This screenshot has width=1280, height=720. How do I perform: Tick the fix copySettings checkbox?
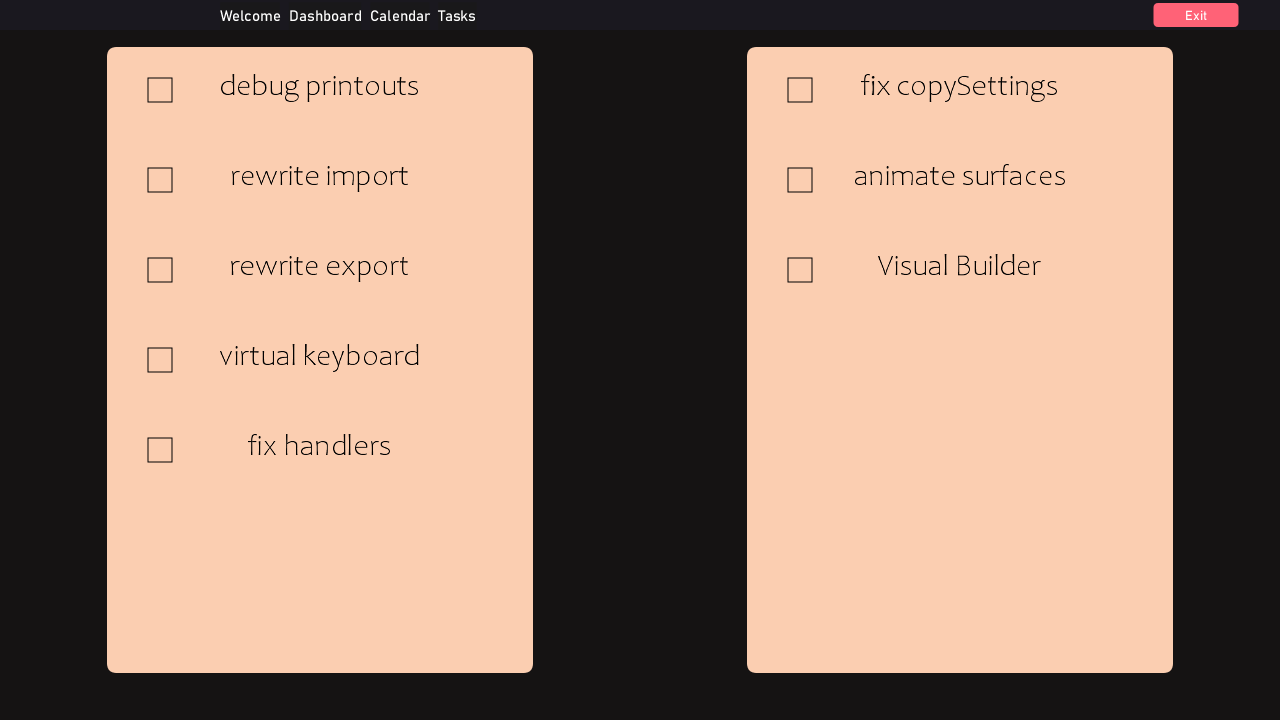800,90
